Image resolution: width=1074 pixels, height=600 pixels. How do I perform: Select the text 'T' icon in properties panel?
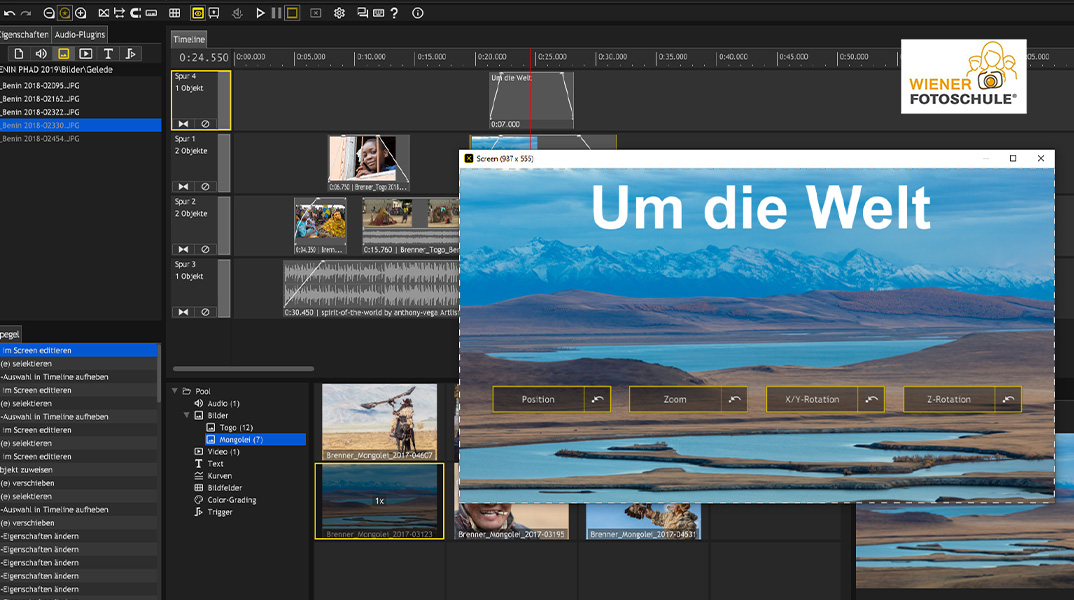coord(108,54)
